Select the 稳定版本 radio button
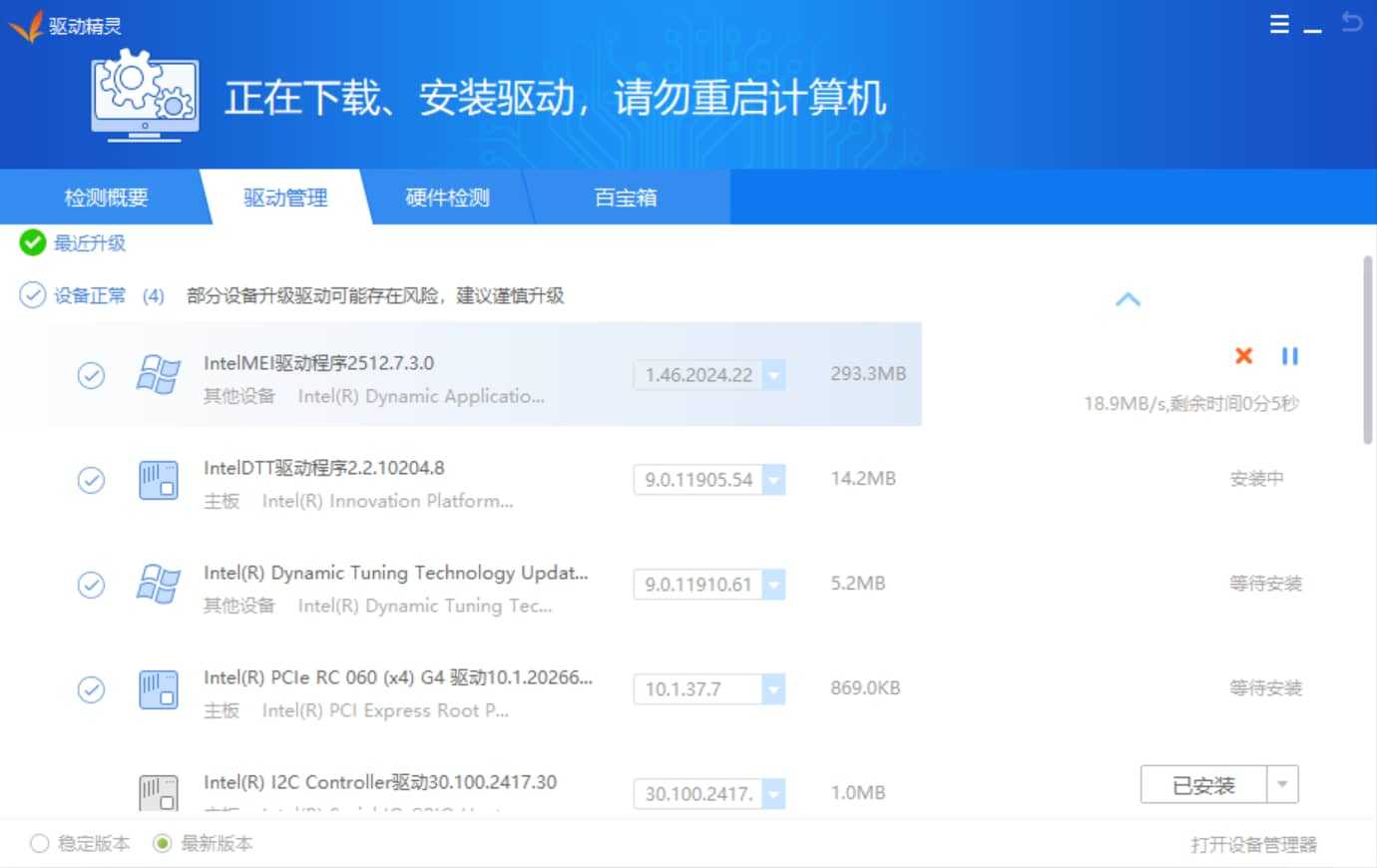1377x868 pixels. (38, 843)
